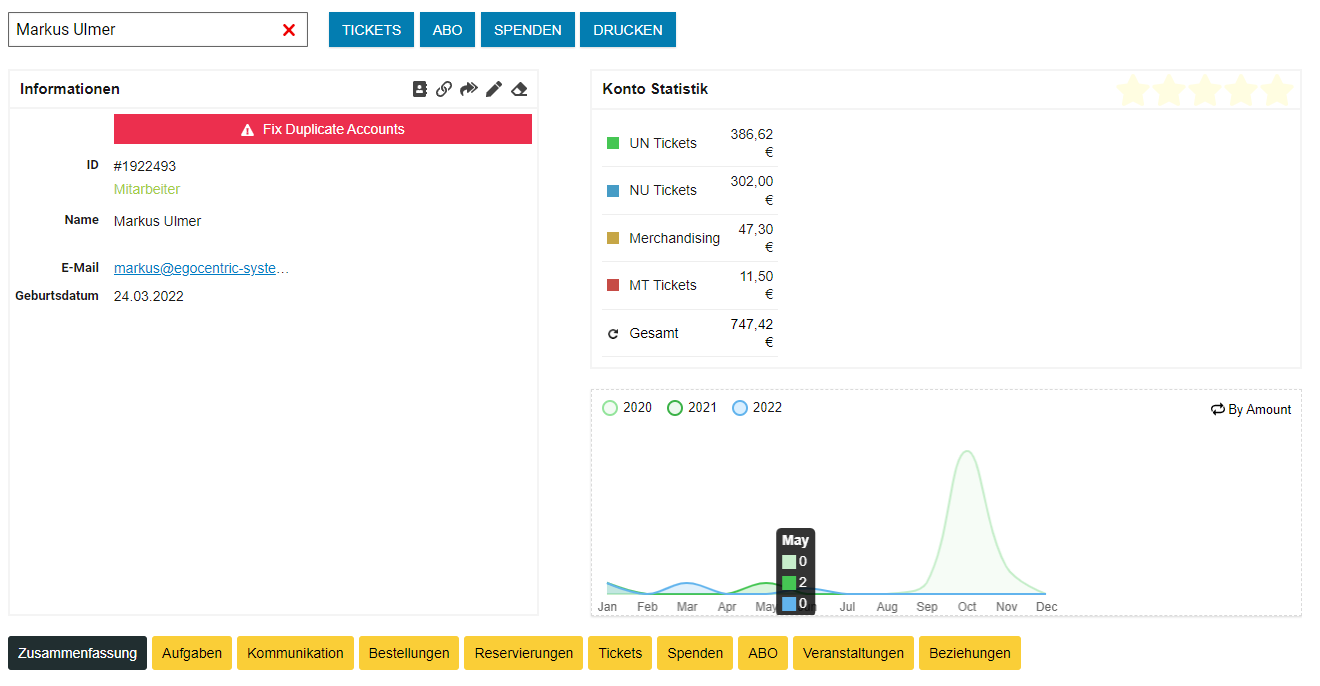Toggle the 2021 chart series
This screenshot has width=1320, height=686.
692,408
